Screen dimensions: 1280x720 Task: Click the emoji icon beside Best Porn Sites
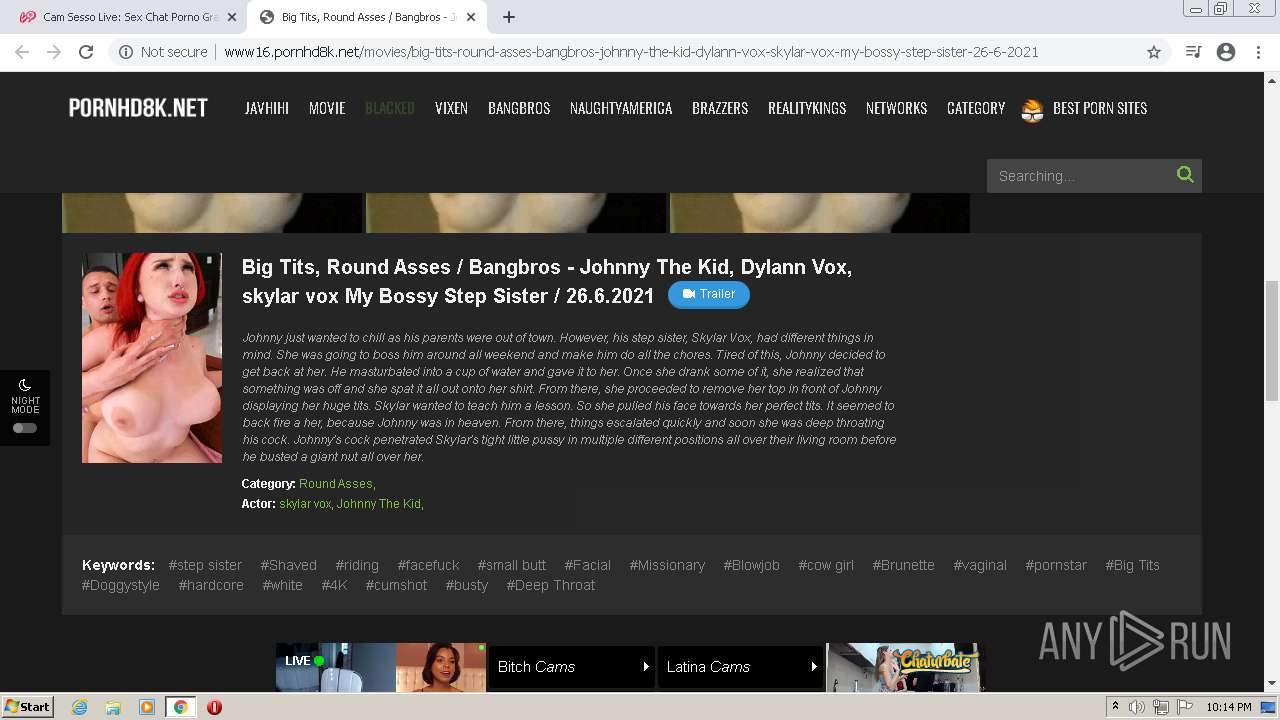(x=1032, y=109)
